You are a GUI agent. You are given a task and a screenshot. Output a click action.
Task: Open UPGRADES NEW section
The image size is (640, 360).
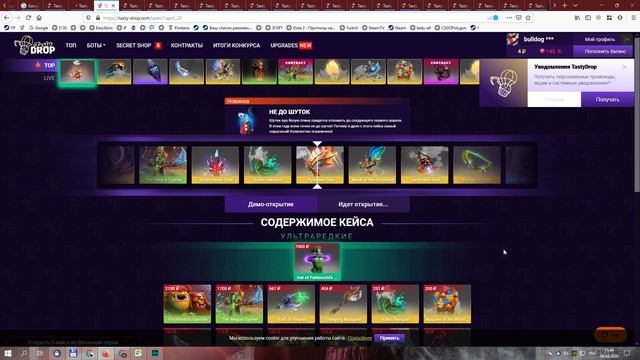[291, 45]
